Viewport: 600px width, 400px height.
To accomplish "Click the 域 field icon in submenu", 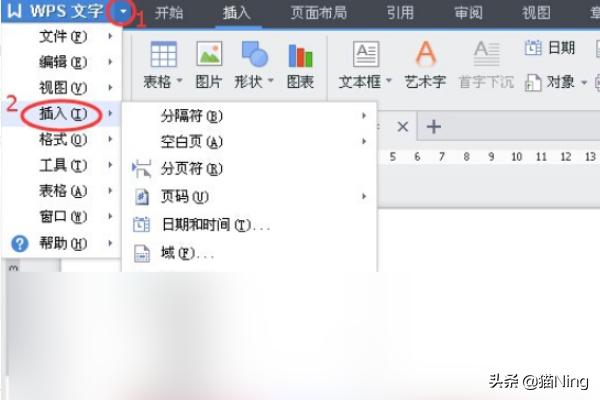I will (142, 253).
